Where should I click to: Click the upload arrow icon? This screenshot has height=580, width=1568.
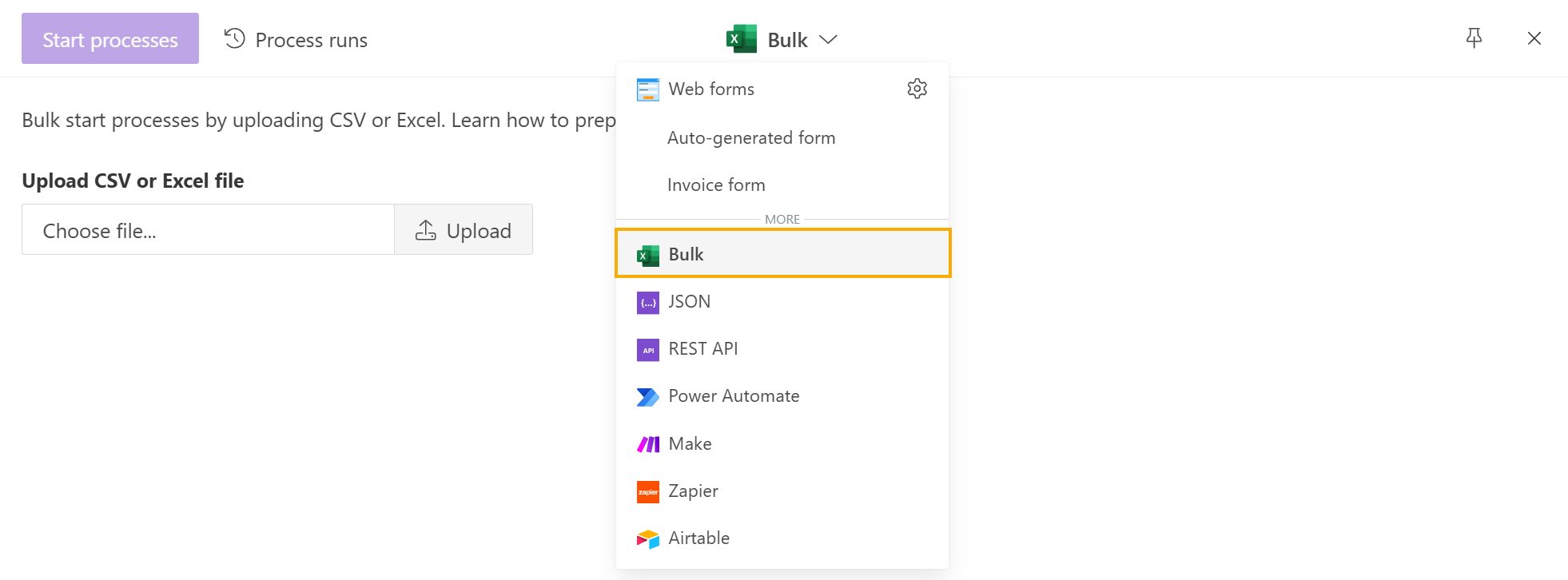coord(426,230)
